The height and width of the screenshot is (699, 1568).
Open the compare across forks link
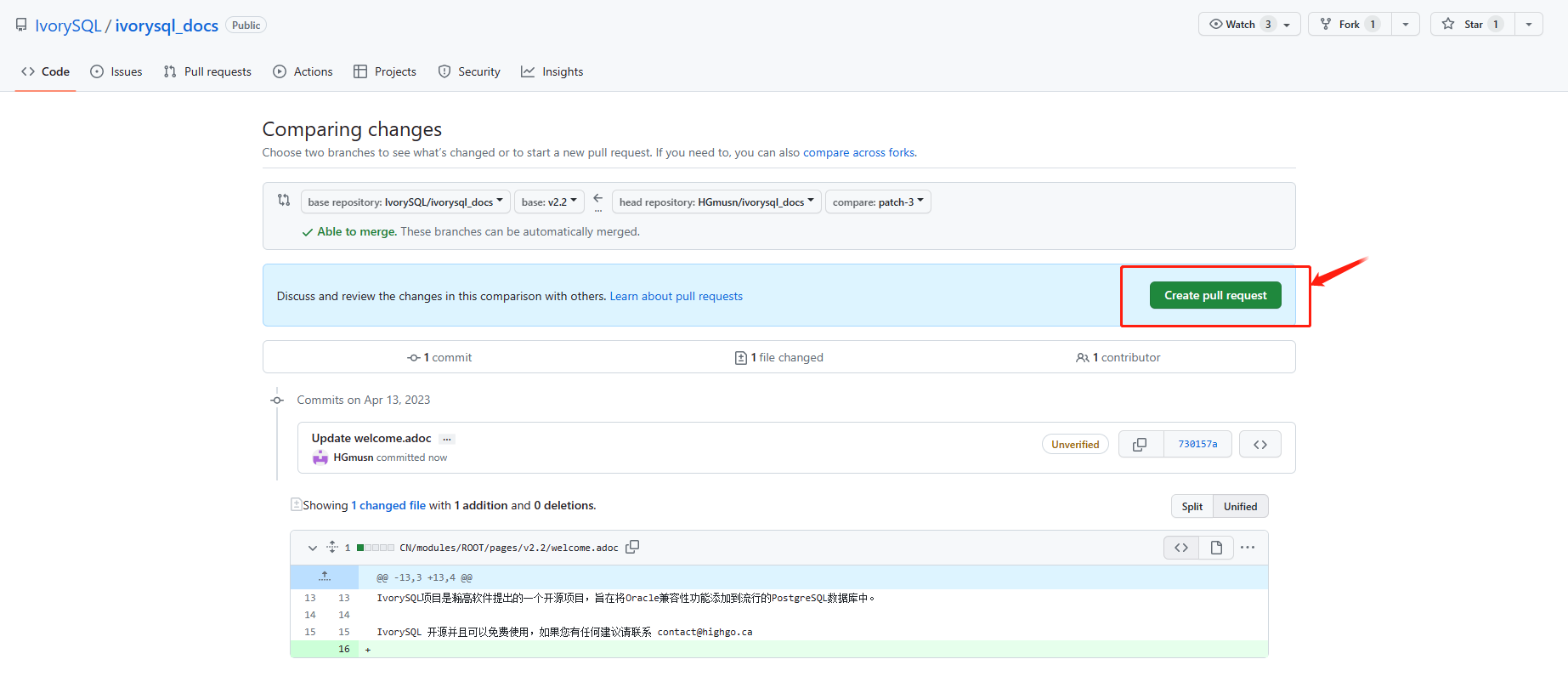pyautogui.click(x=858, y=153)
